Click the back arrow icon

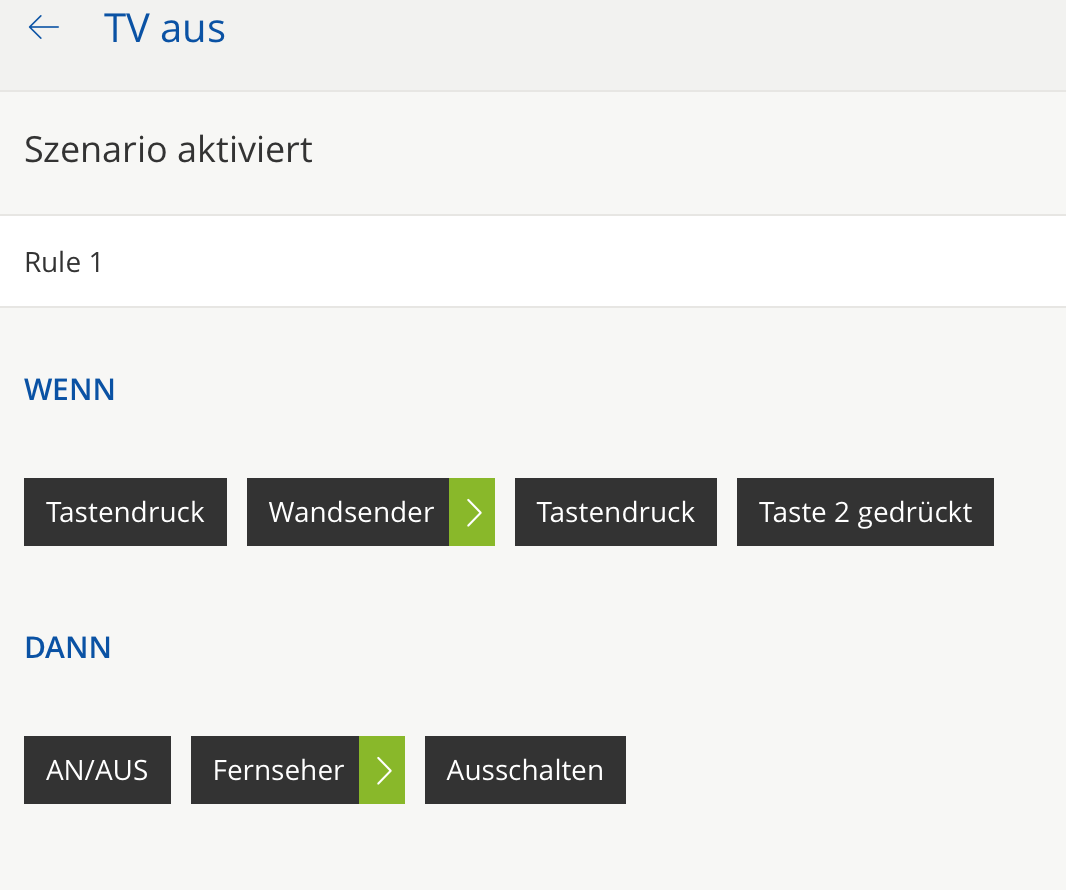click(x=44, y=28)
